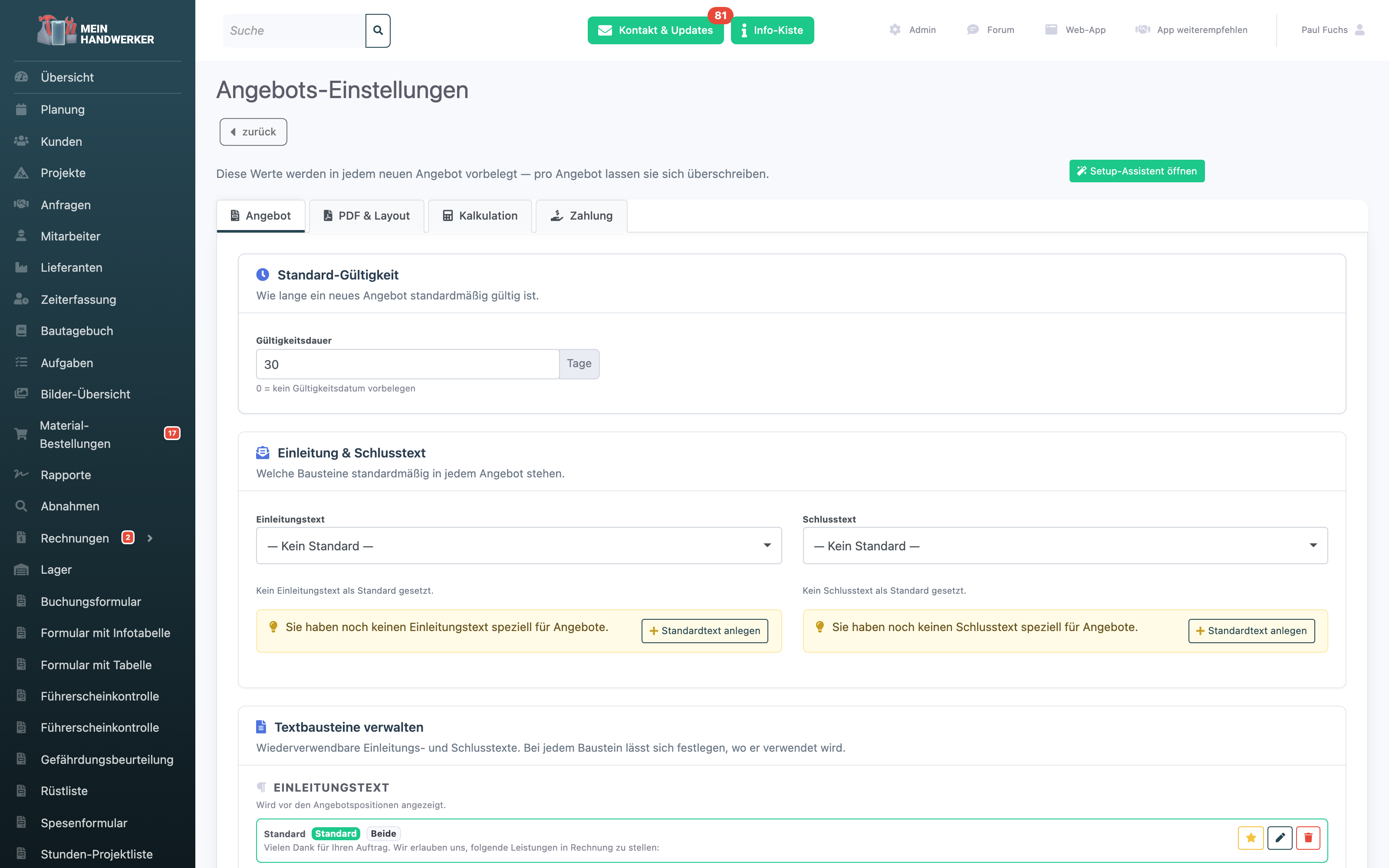Switch to the PDF & Layout tab
The height and width of the screenshot is (868, 1389).
tap(366, 216)
